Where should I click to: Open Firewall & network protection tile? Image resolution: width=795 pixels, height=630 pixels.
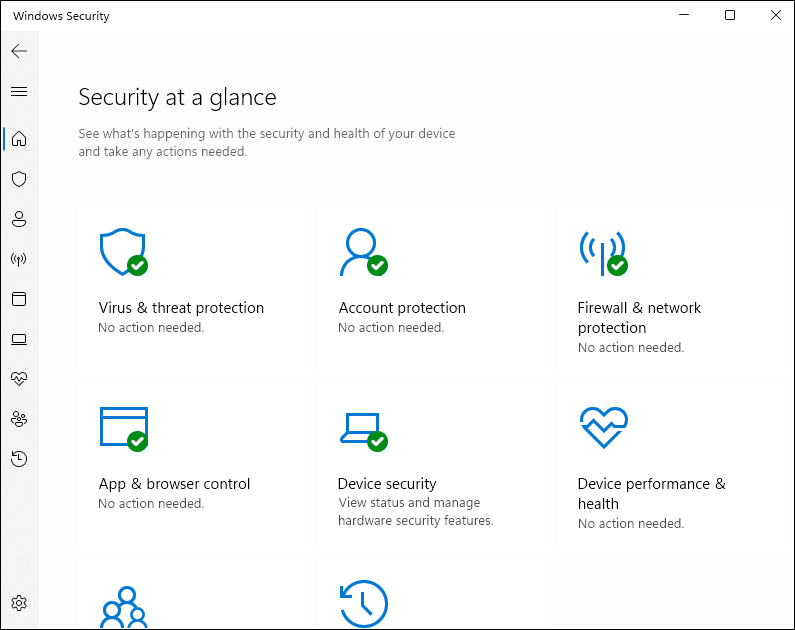[675, 290]
